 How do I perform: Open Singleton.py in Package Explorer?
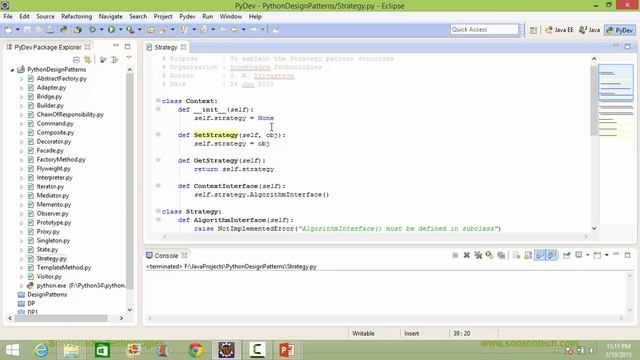point(53,240)
